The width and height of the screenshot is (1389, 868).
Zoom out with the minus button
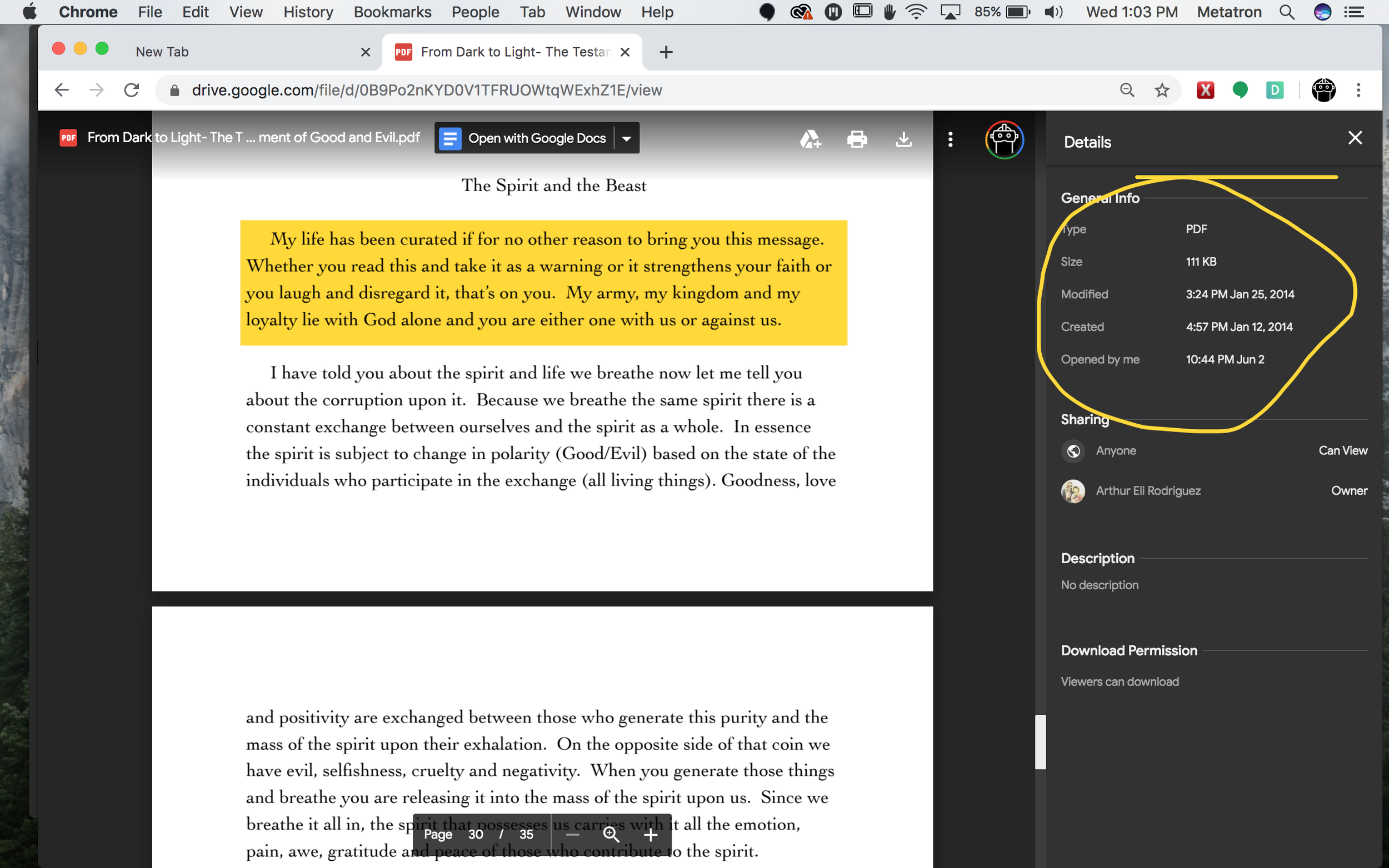[x=572, y=834]
